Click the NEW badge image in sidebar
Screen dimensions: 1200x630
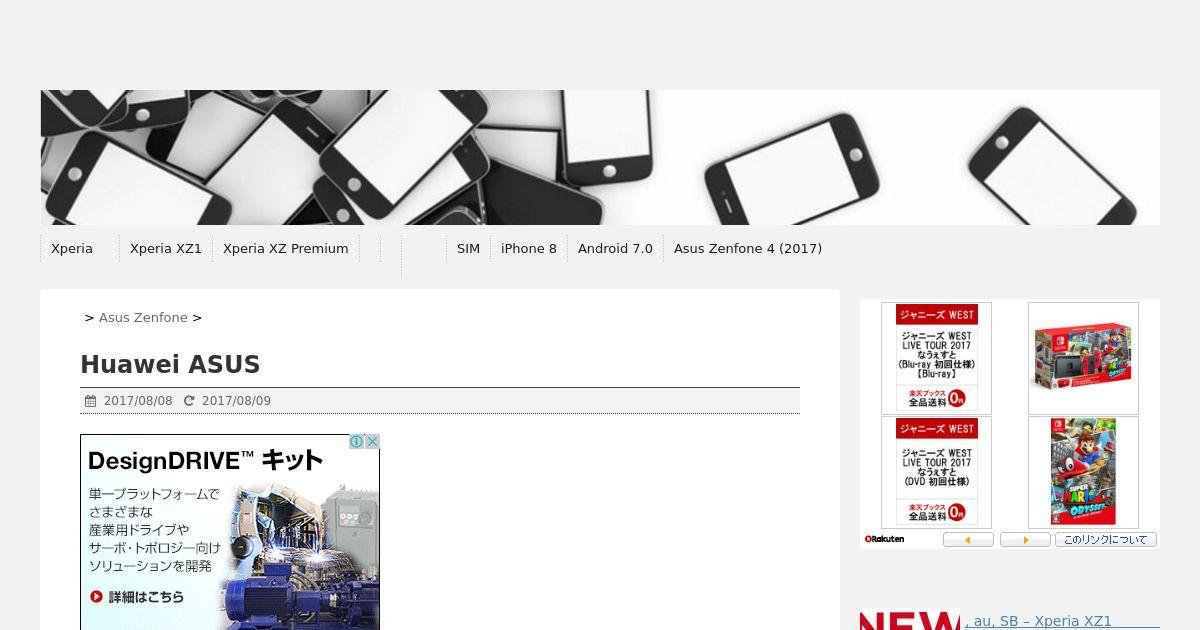point(910,620)
